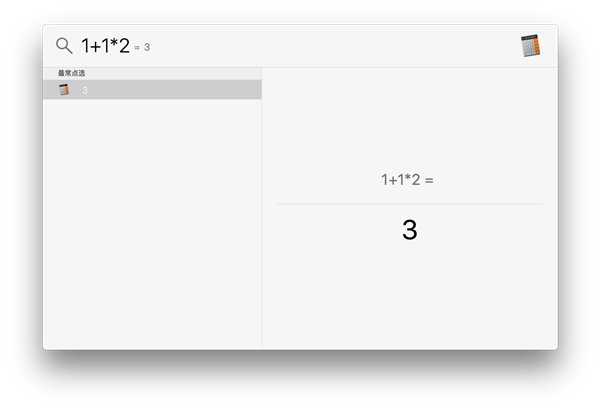
Task: Click the empty area of the results list
Action: (152, 220)
